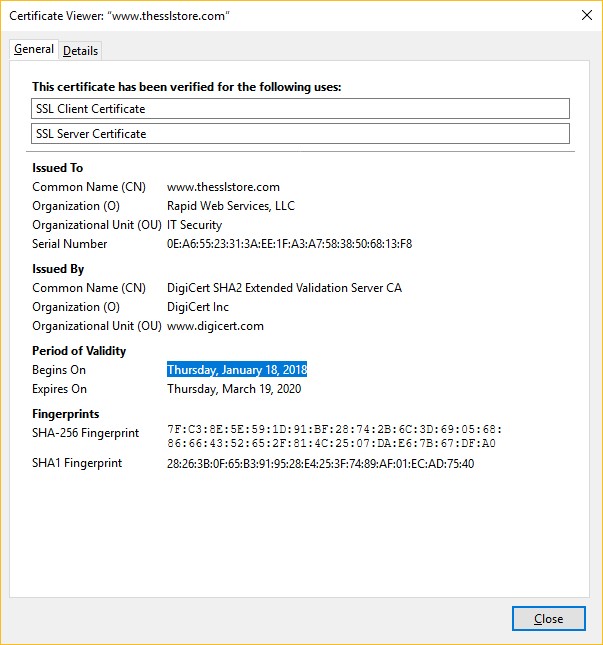Click the Begins On label
603x645 pixels.
coord(59,370)
